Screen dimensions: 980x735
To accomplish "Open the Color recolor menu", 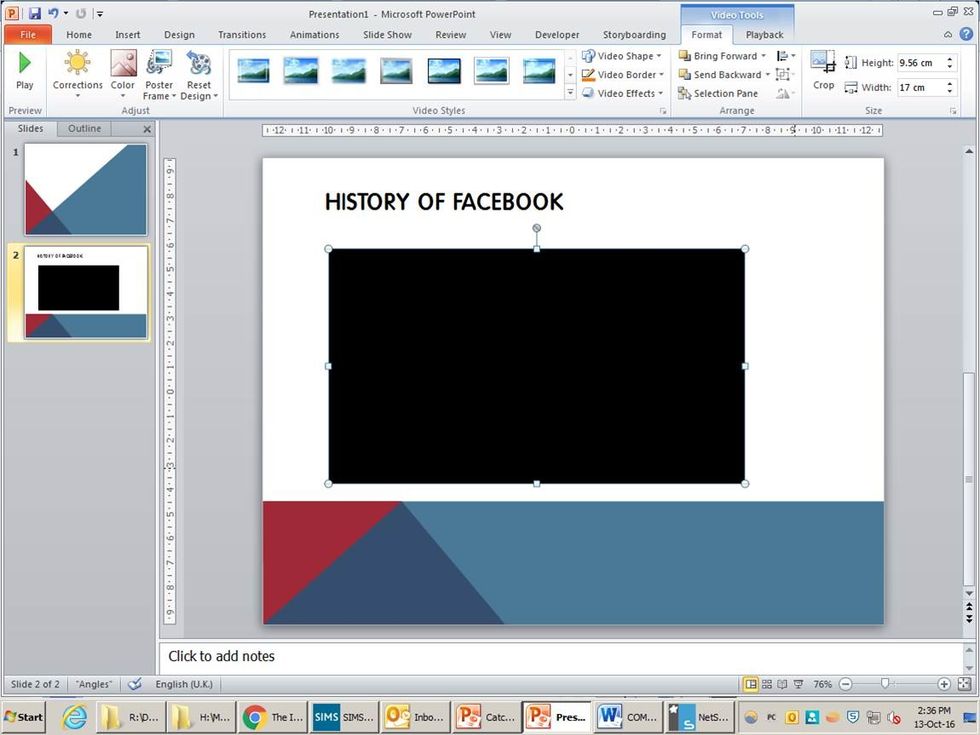I will [x=122, y=74].
